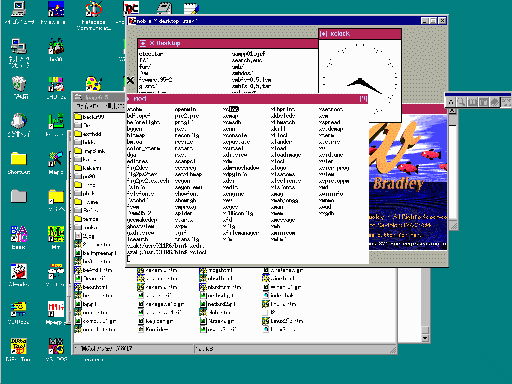Open the My Computer desktop icon

pos(19,9)
